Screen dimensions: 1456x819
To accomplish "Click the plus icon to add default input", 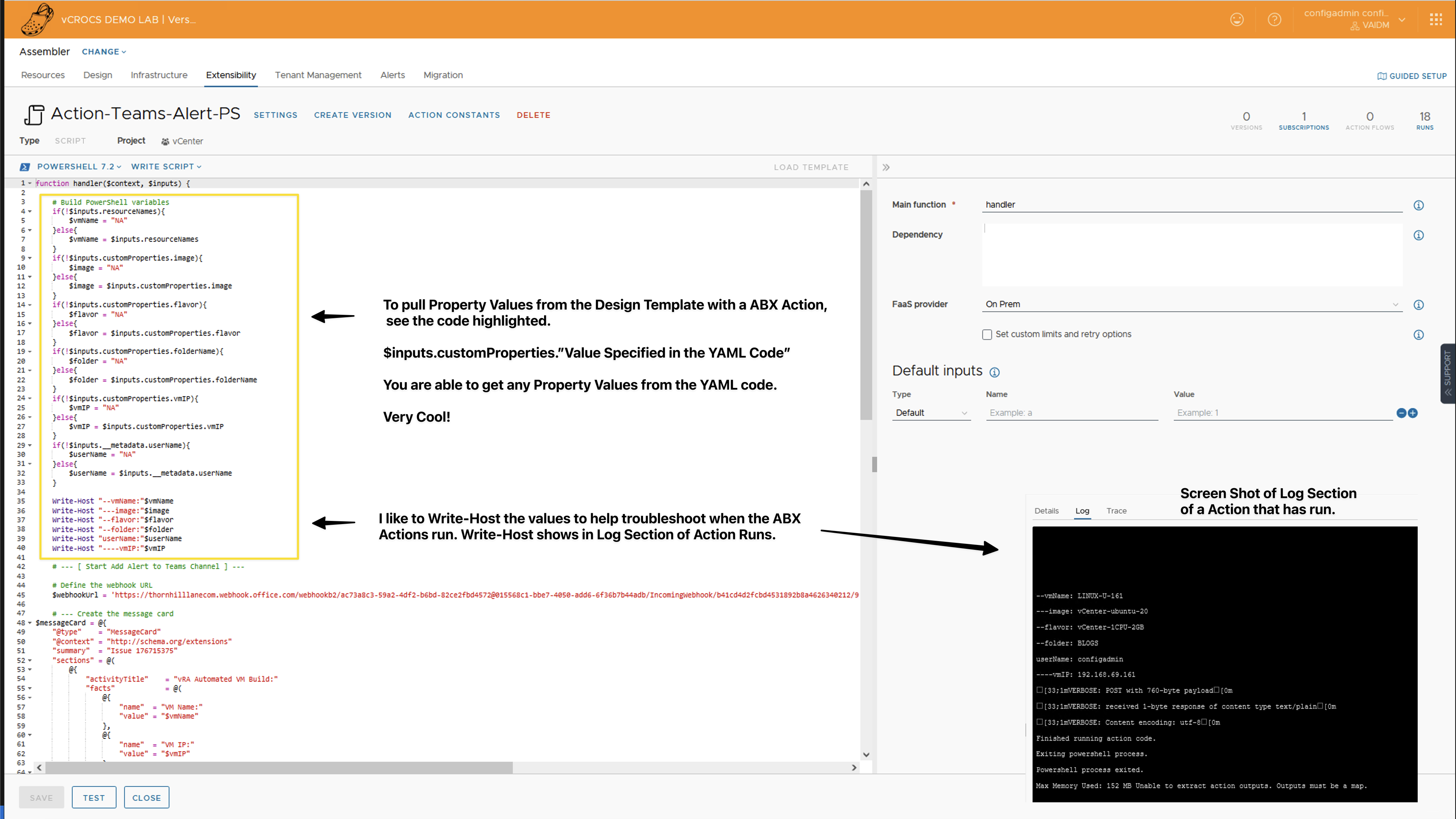I will (1413, 413).
